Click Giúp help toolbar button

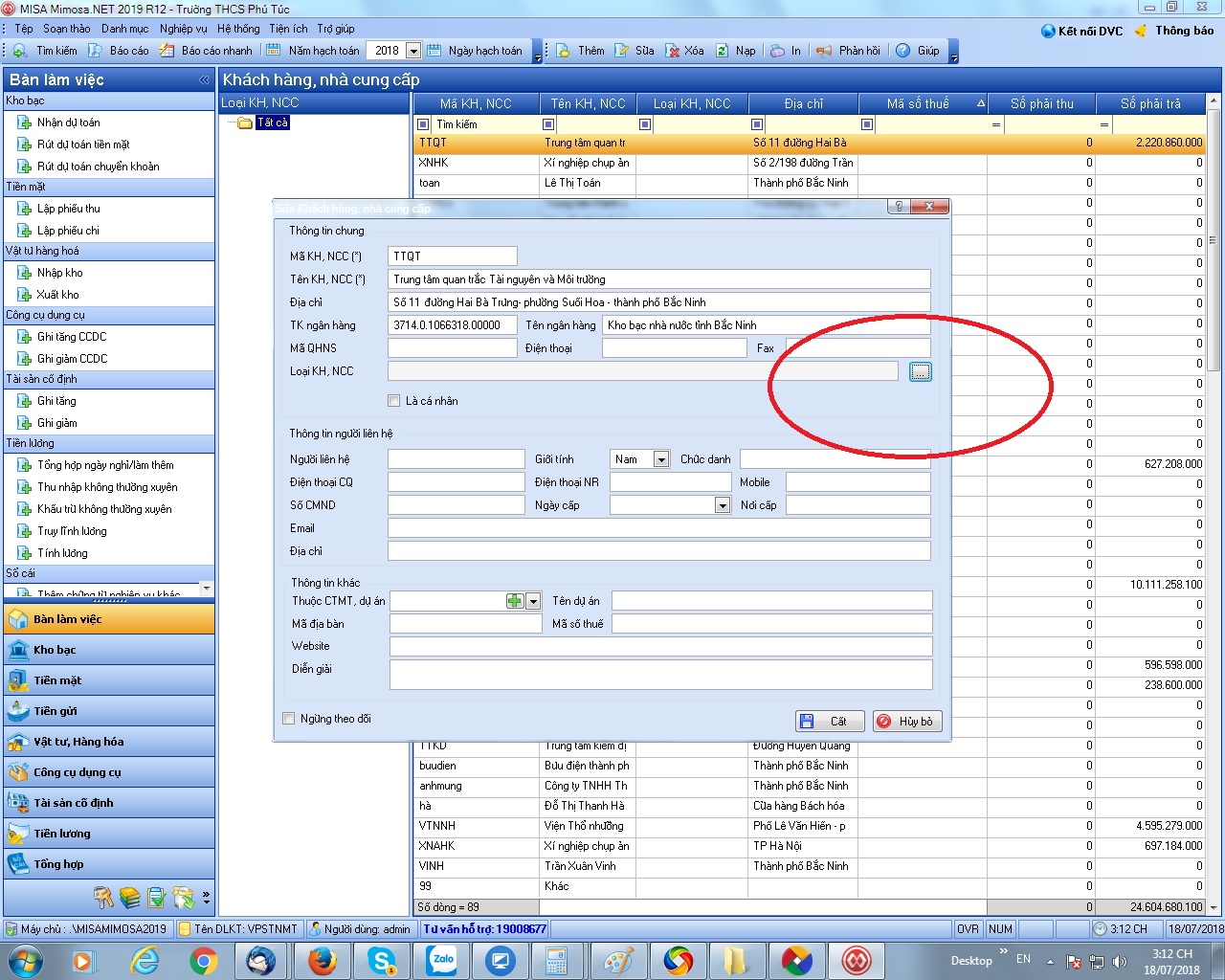pyautogui.click(x=918, y=51)
